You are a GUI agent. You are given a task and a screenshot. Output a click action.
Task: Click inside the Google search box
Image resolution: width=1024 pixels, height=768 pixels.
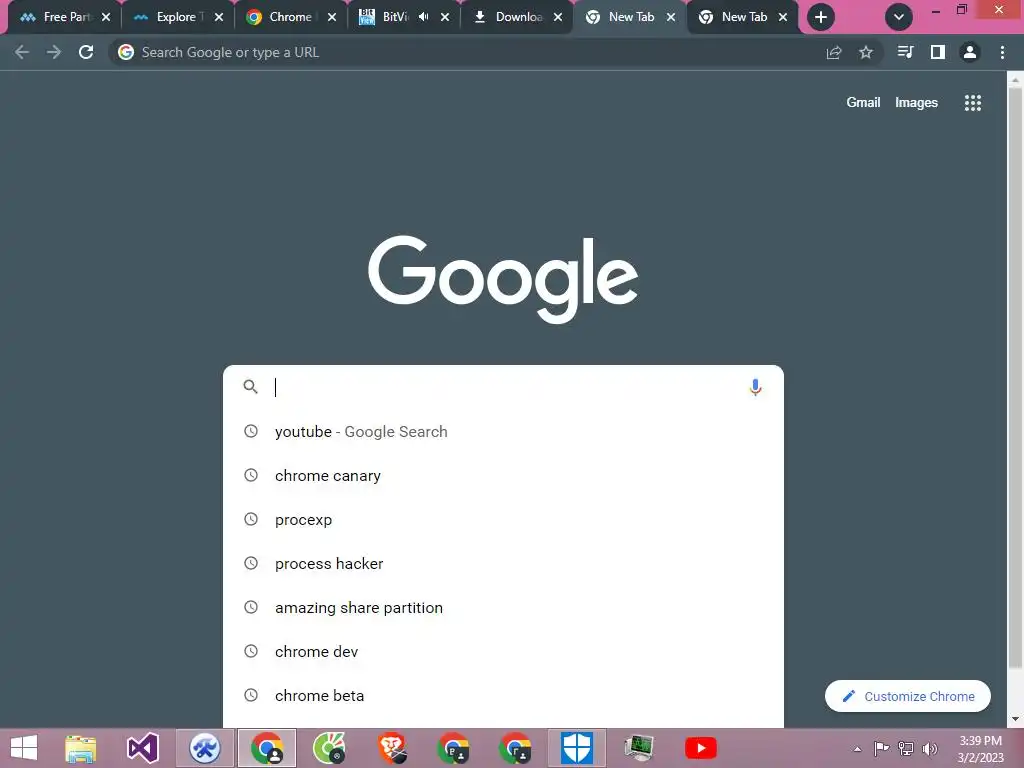tap(503, 387)
